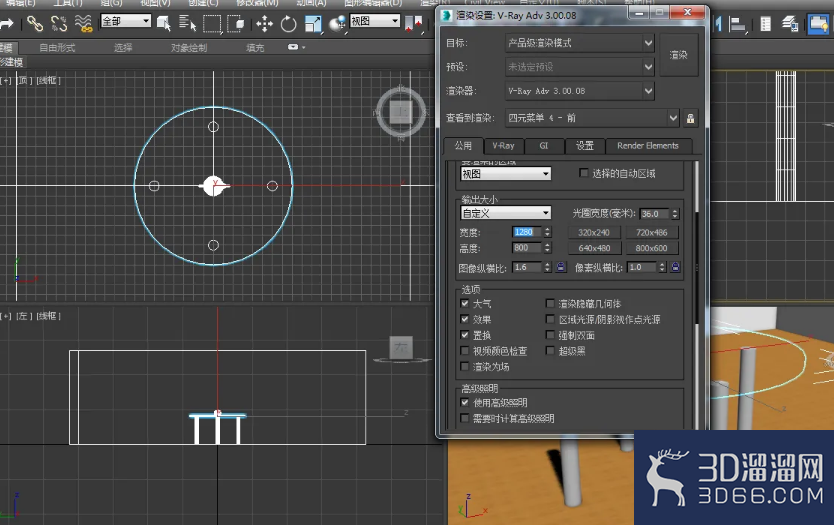The image size is (834, 525).
Task: Switch to the Render Elements tab
Action: pos(648,146)
